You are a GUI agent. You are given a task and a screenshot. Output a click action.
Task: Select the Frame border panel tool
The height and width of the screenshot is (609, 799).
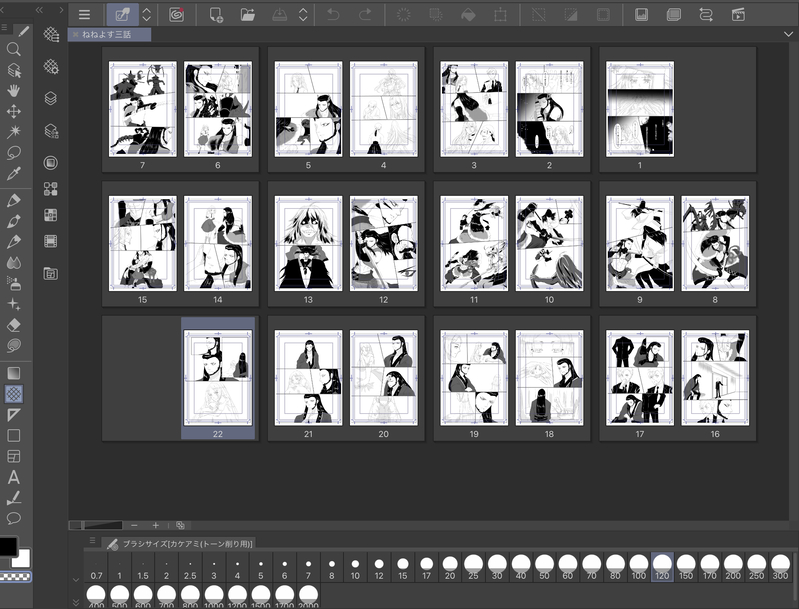click(14, 456)
